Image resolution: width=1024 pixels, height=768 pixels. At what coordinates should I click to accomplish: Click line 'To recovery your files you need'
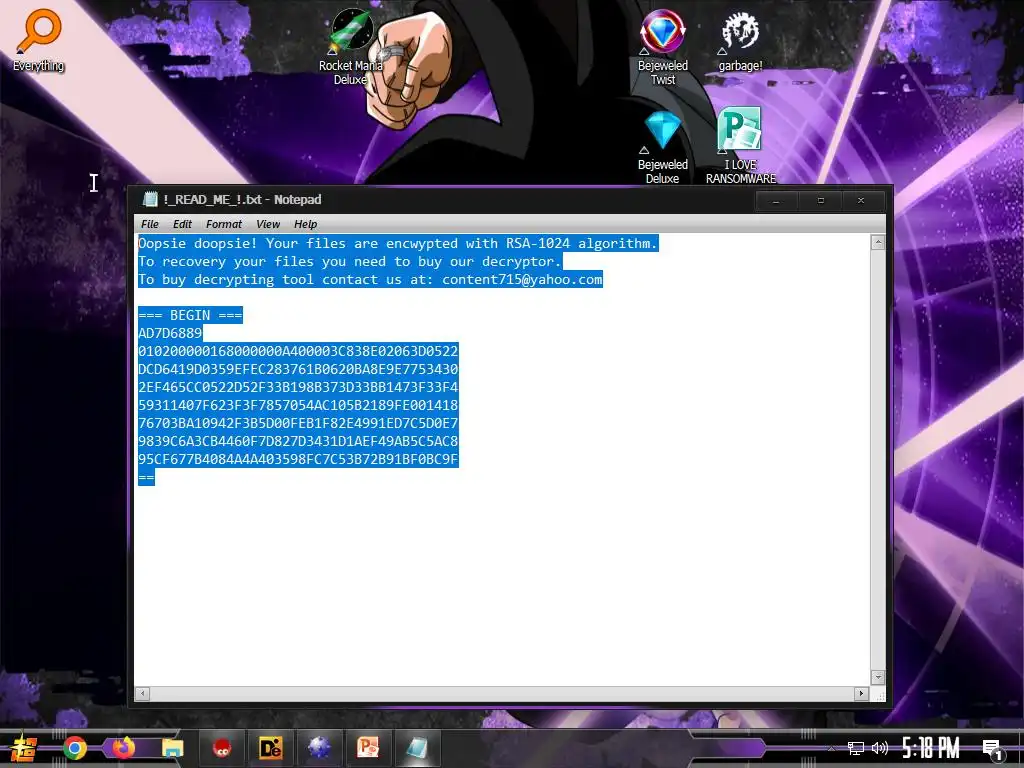(x=349, y=261)
